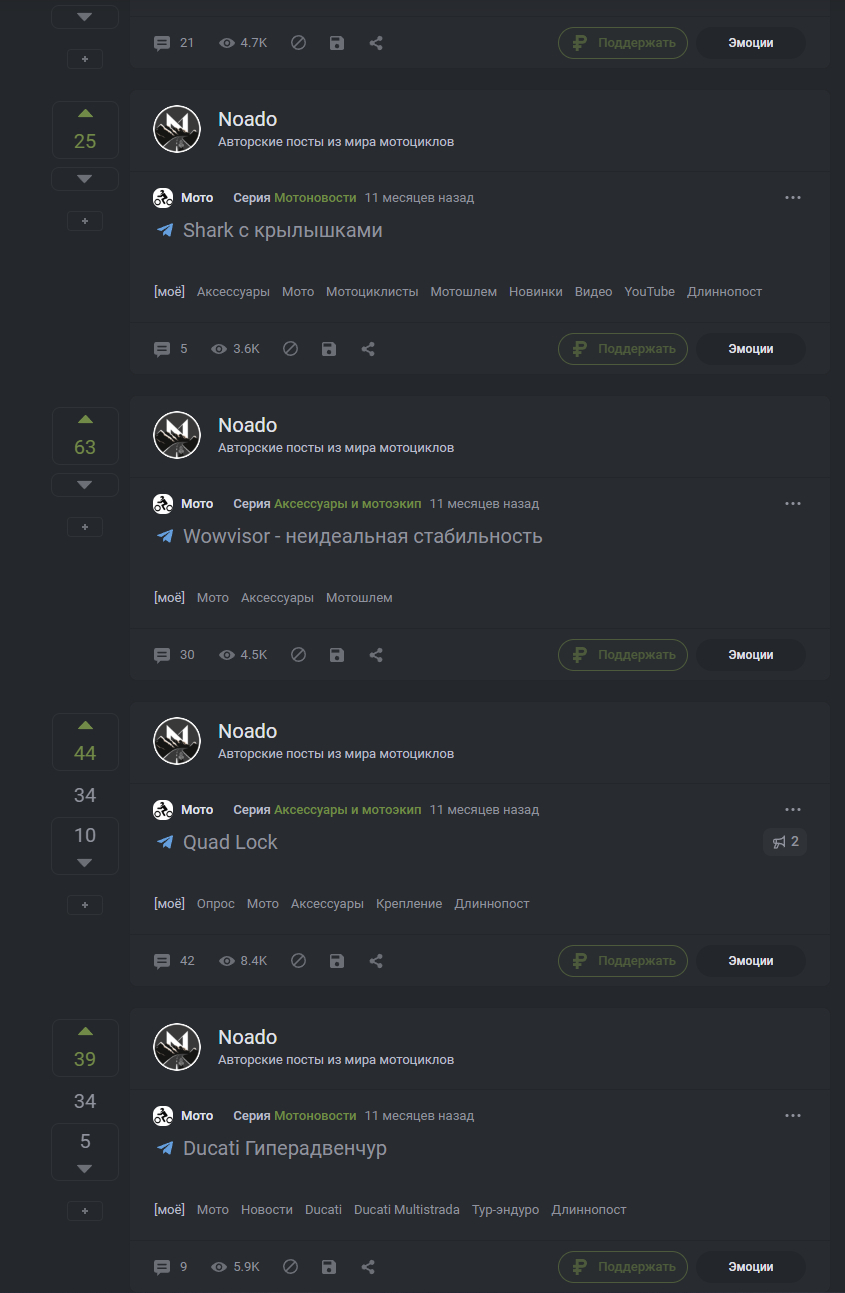The image size is (845, 1293).
Task: Save the Shark с крылышками post
Action: tap(329, 349)
